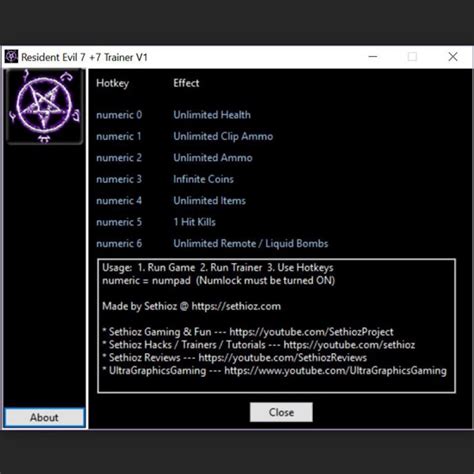
Task: Close the trainer window with the X
Action: [x=453, y=57]
